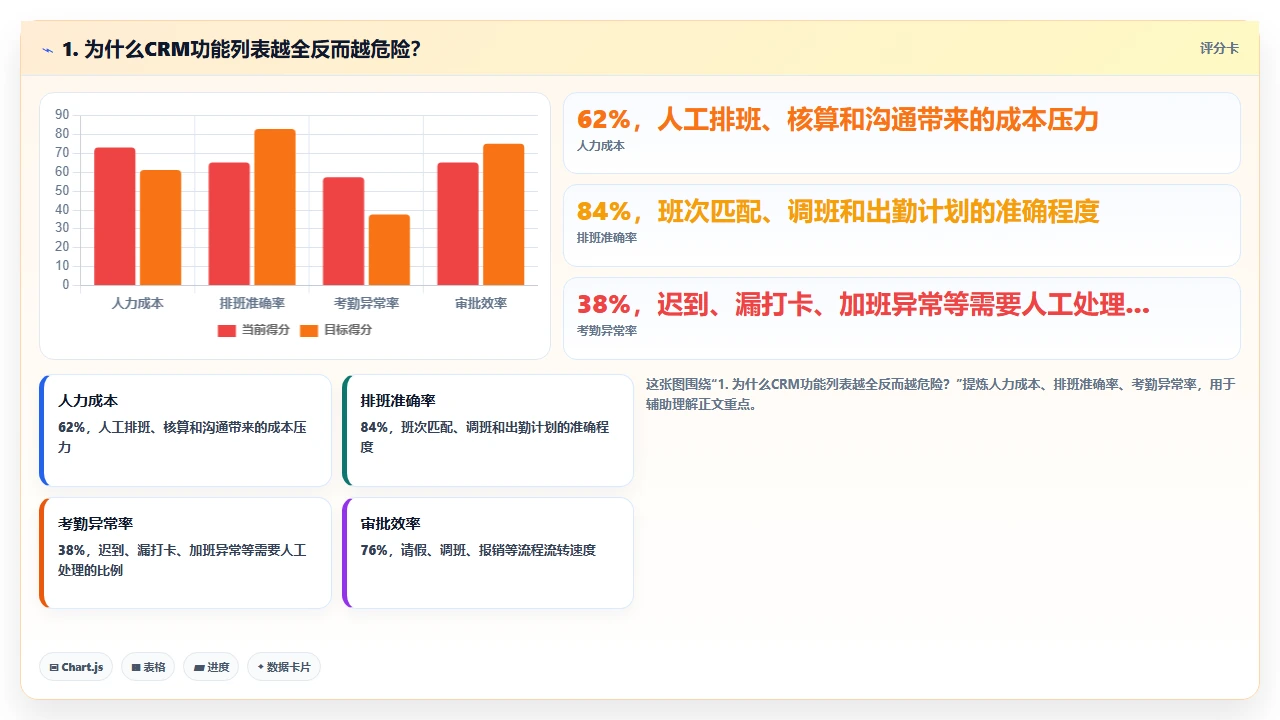The height and width of the screenshot is (720, 1280).
Task: Click the 0 value on y-axis
Action: click(66, 285)
